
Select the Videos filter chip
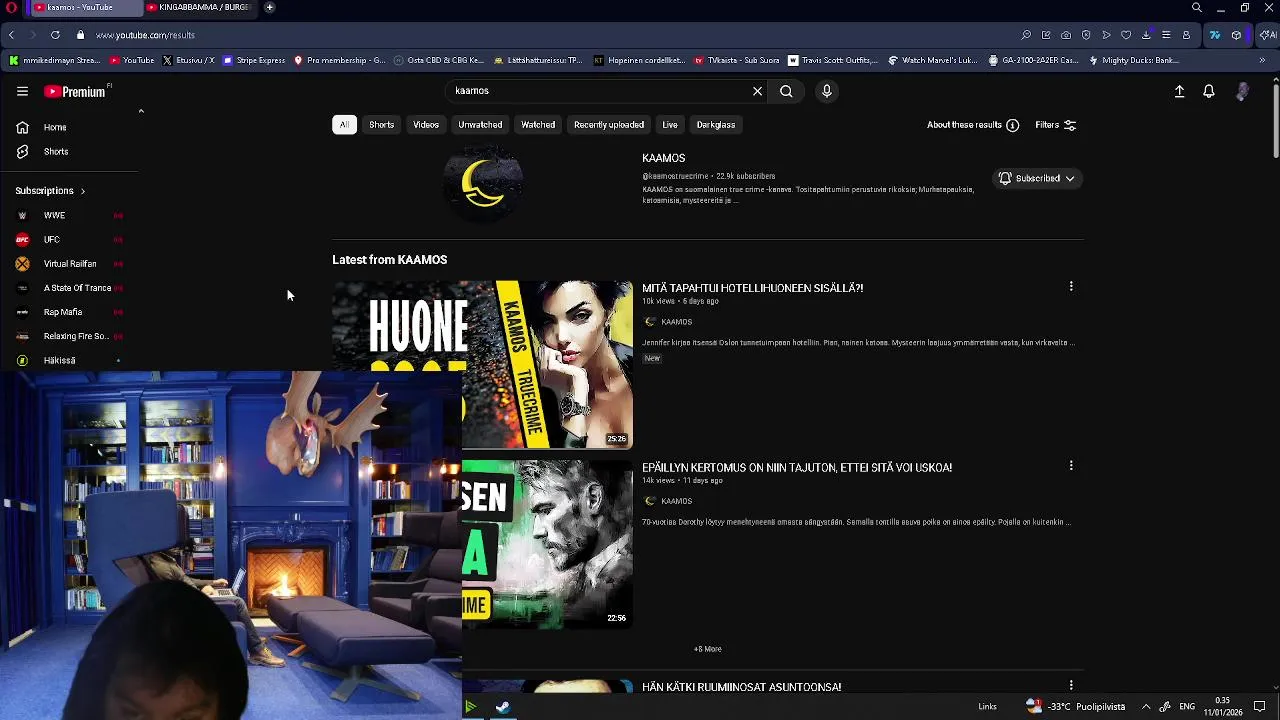(426, 125)
